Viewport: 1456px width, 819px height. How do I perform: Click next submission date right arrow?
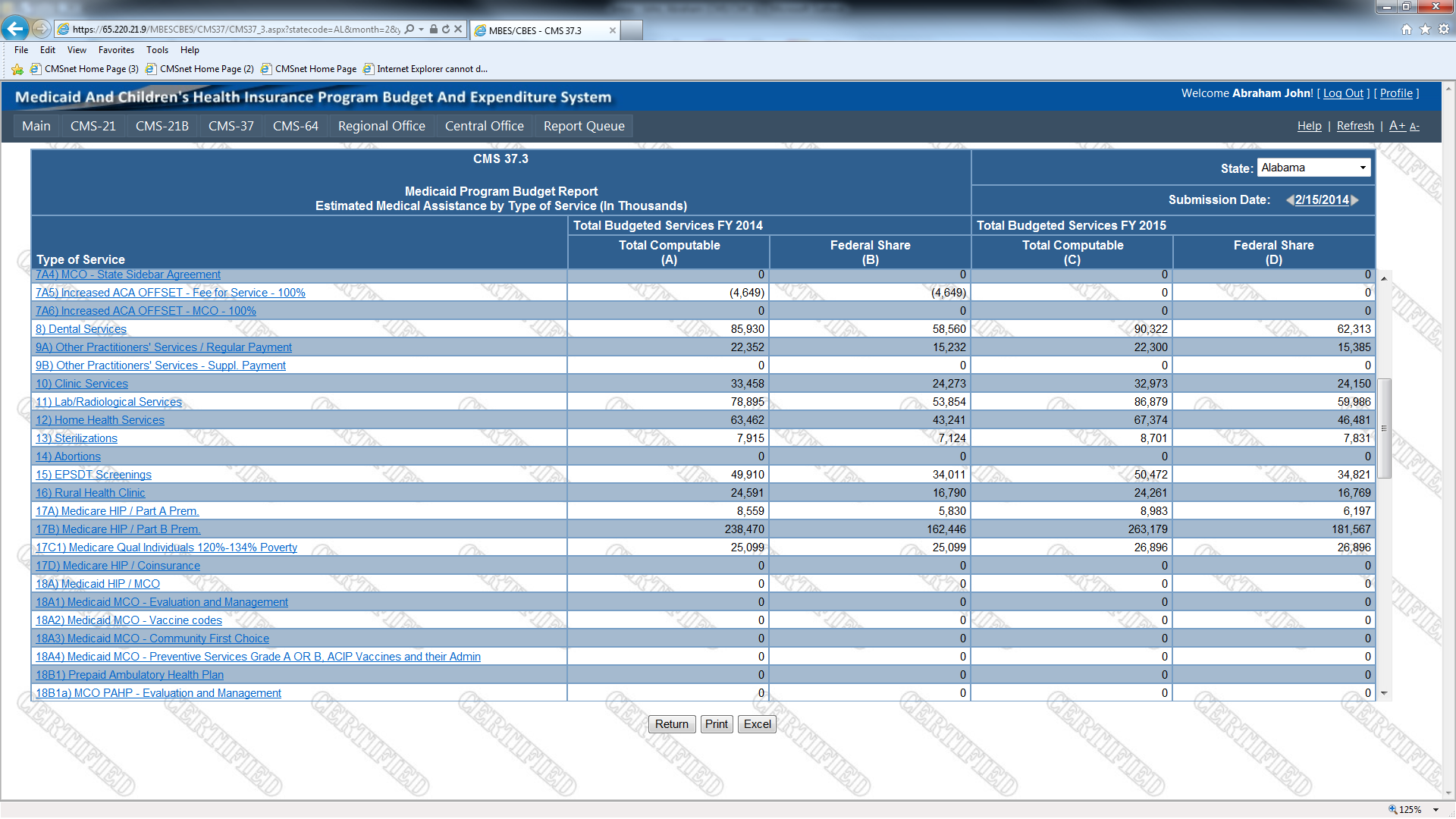(1355, 200)
